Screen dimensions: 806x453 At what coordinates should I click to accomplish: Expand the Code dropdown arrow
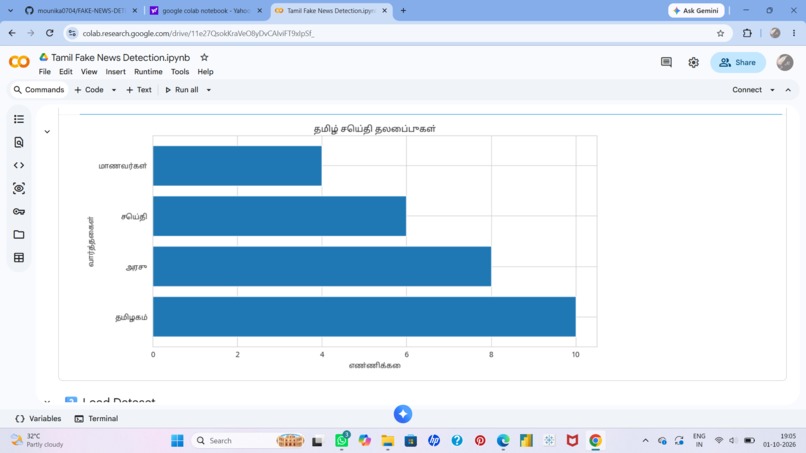(x=114, y=90)
